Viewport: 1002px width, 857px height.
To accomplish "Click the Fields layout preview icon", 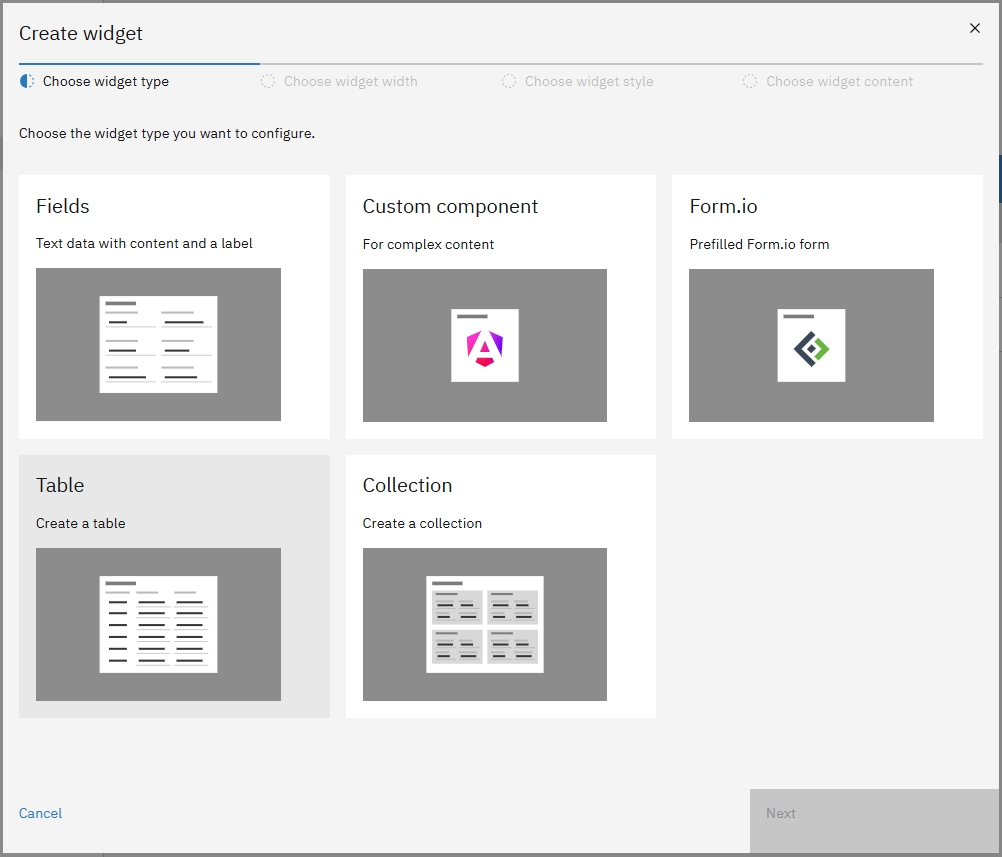I will point(158,344).
